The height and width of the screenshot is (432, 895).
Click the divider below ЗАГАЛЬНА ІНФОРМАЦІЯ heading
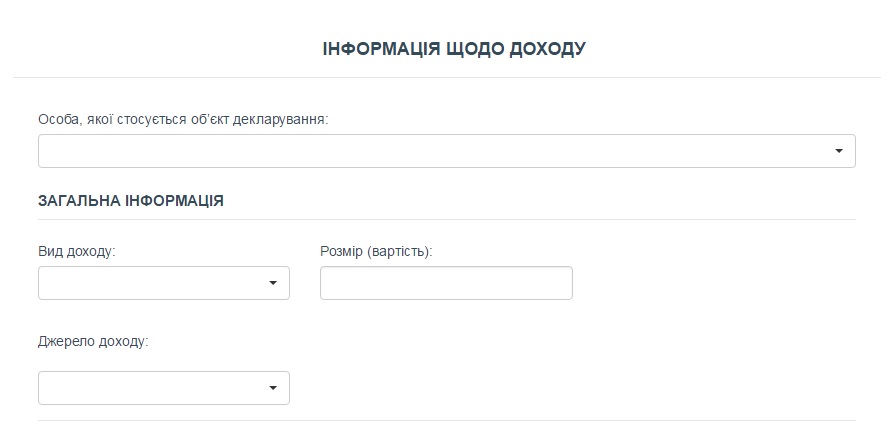447,219
